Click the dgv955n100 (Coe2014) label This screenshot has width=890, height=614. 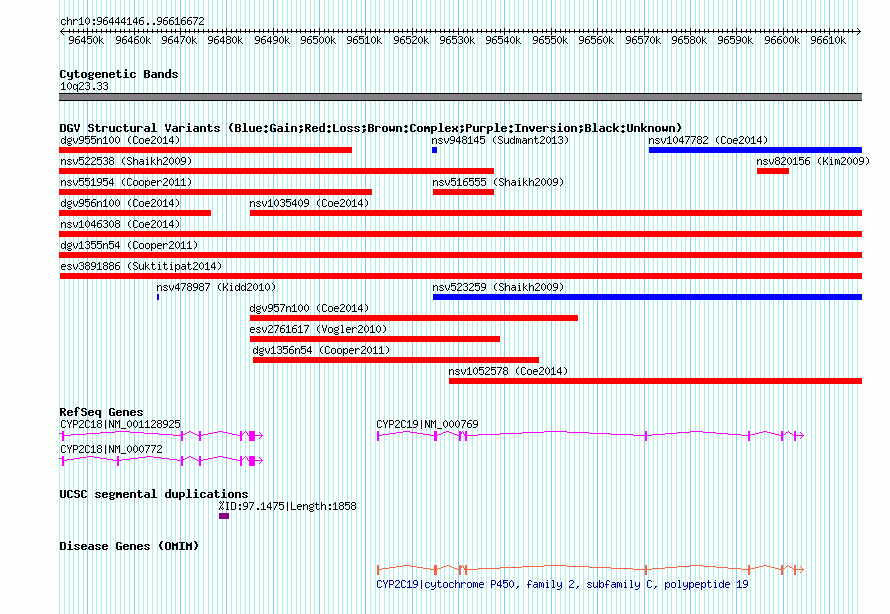[120, 140]
